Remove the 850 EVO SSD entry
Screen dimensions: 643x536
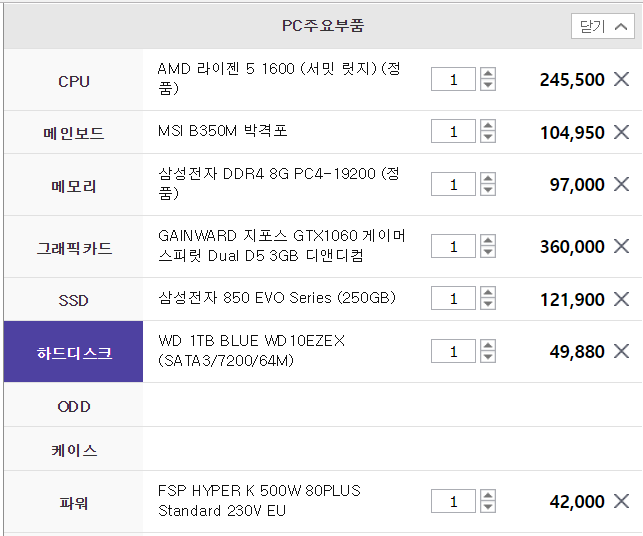[621, 299]
